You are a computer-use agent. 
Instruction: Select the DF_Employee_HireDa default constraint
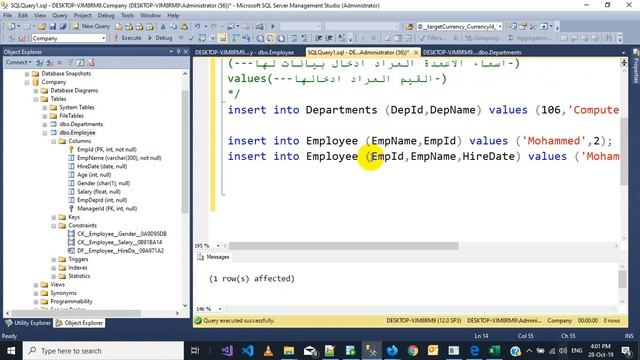(120, 251)
